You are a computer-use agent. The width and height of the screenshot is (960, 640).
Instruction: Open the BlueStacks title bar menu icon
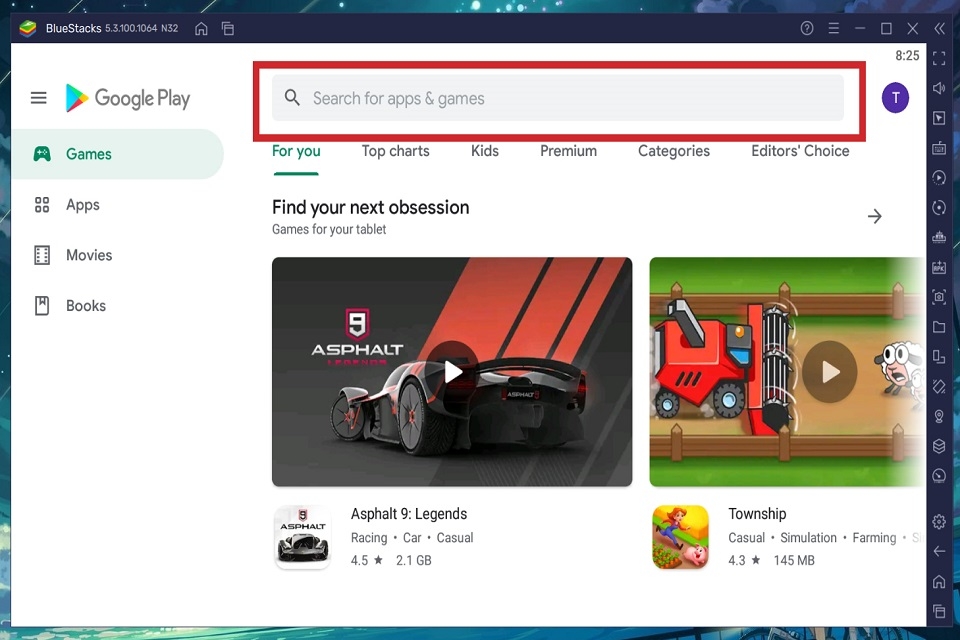pos(833,28)
